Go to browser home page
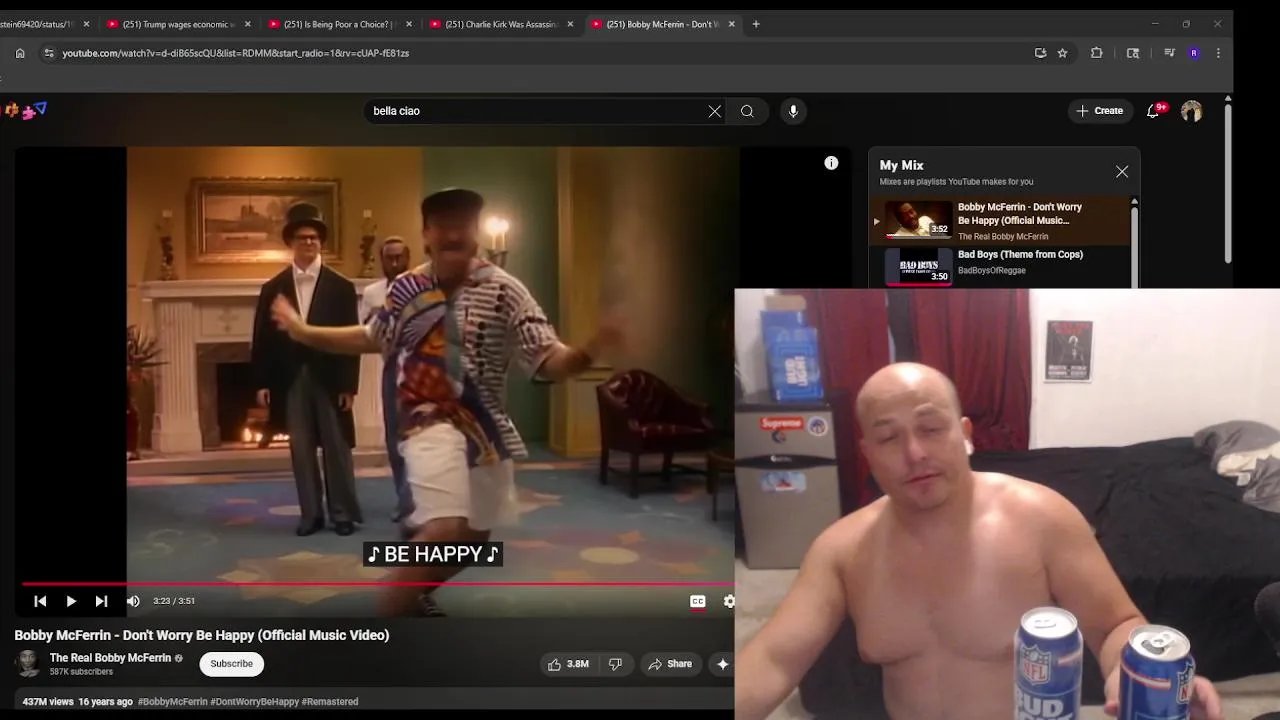1280x720 pixels. click(20, 53)
